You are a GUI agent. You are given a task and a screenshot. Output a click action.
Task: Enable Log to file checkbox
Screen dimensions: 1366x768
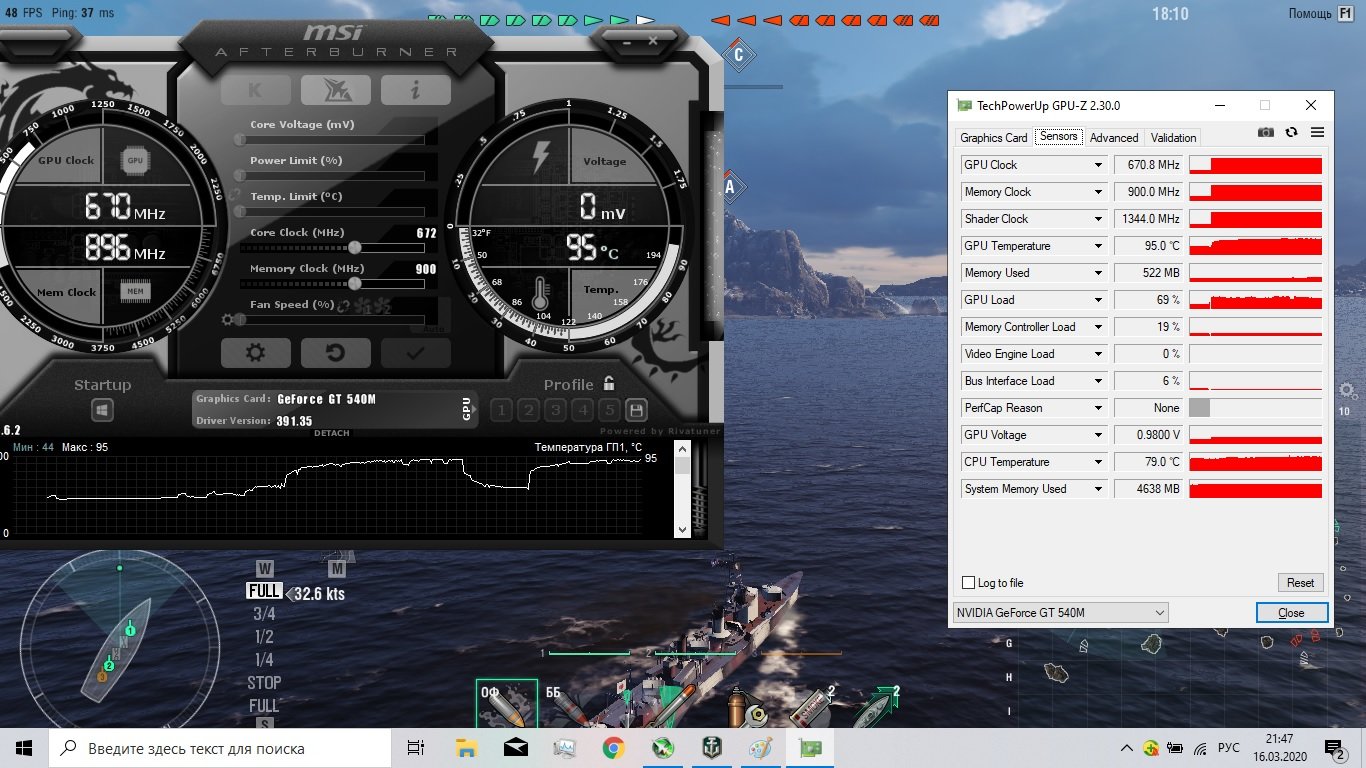[968, 583]
